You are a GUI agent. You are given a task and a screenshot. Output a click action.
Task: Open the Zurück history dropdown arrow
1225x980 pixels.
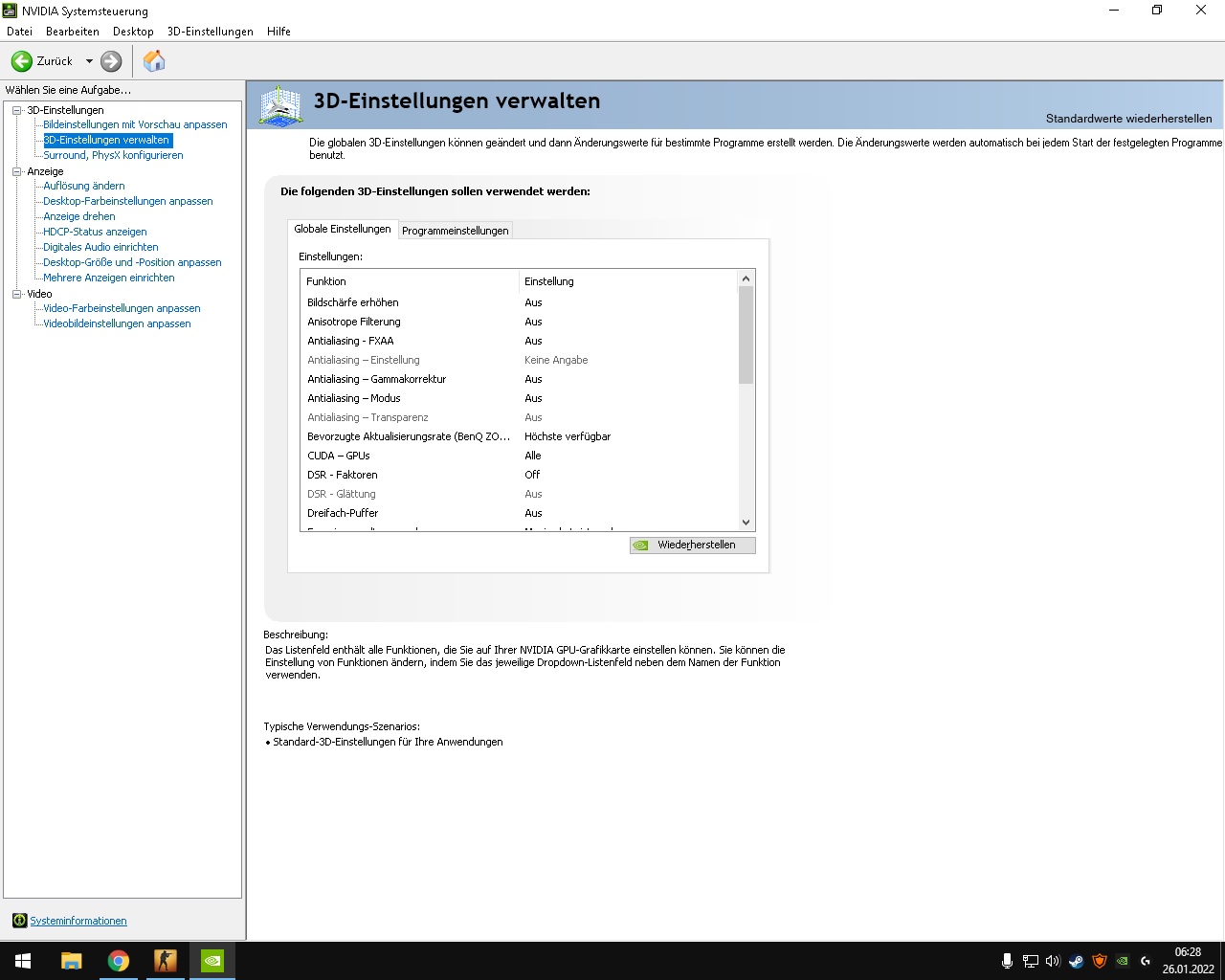[x=89, y=61]
